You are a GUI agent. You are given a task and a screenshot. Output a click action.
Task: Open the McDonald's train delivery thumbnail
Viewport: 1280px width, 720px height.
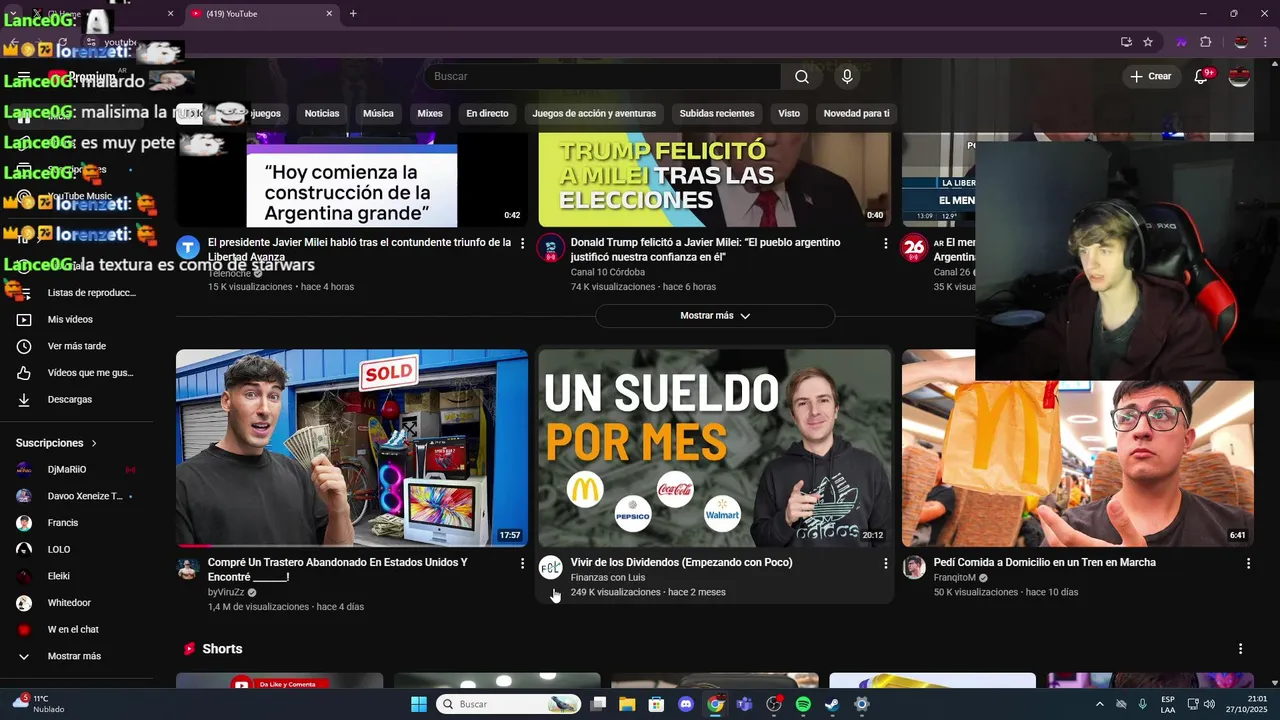tap(1078, 464)
